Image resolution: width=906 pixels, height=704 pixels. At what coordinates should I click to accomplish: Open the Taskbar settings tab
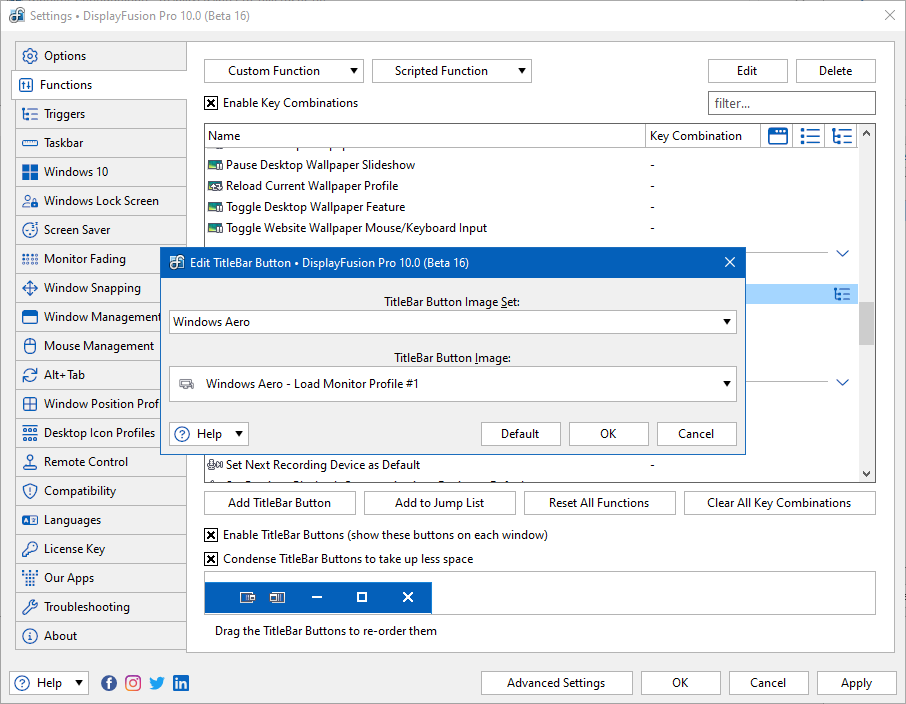pos(101,143)
